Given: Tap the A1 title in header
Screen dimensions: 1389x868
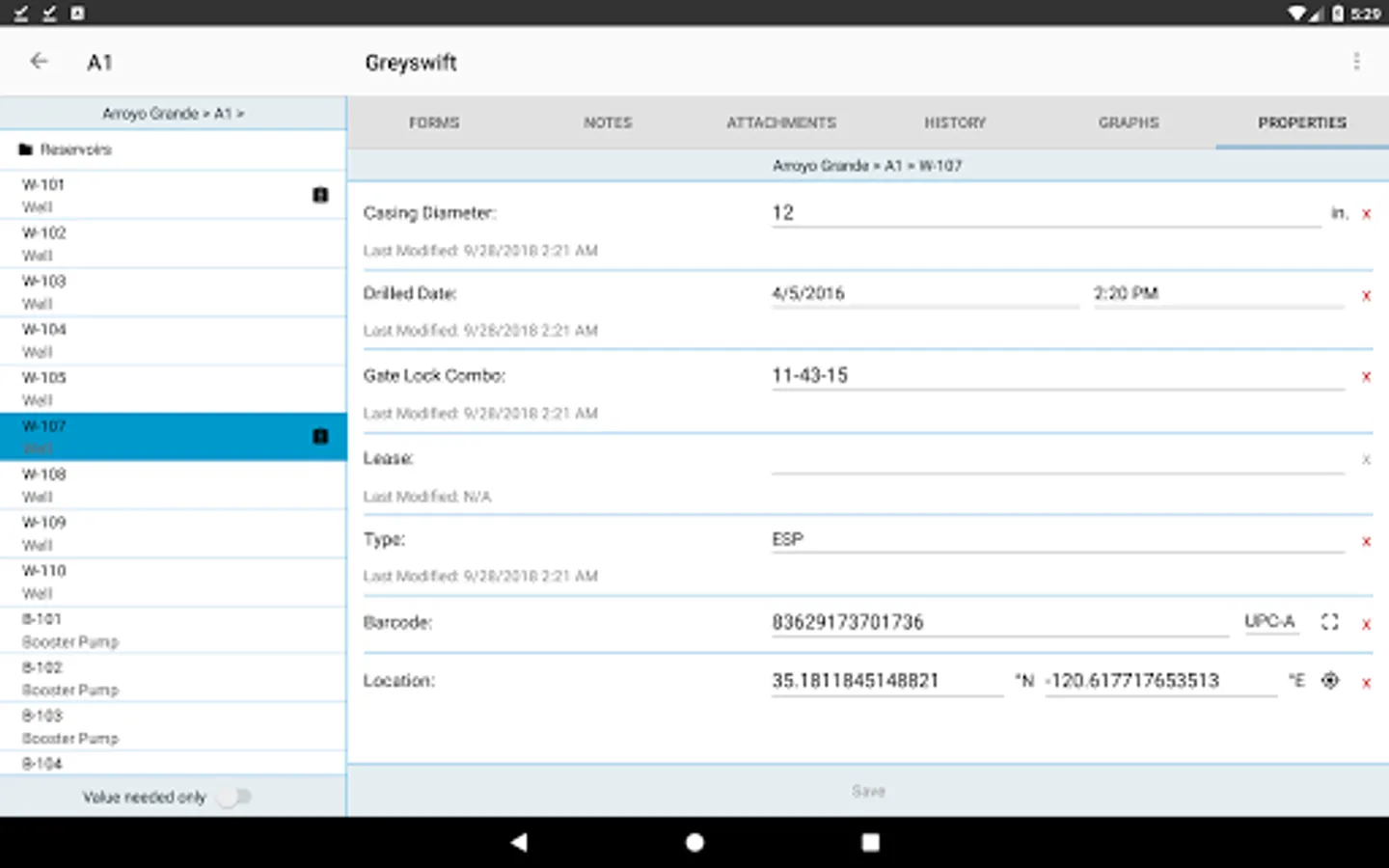Looking at the screenshot, I should click(100, 63).
